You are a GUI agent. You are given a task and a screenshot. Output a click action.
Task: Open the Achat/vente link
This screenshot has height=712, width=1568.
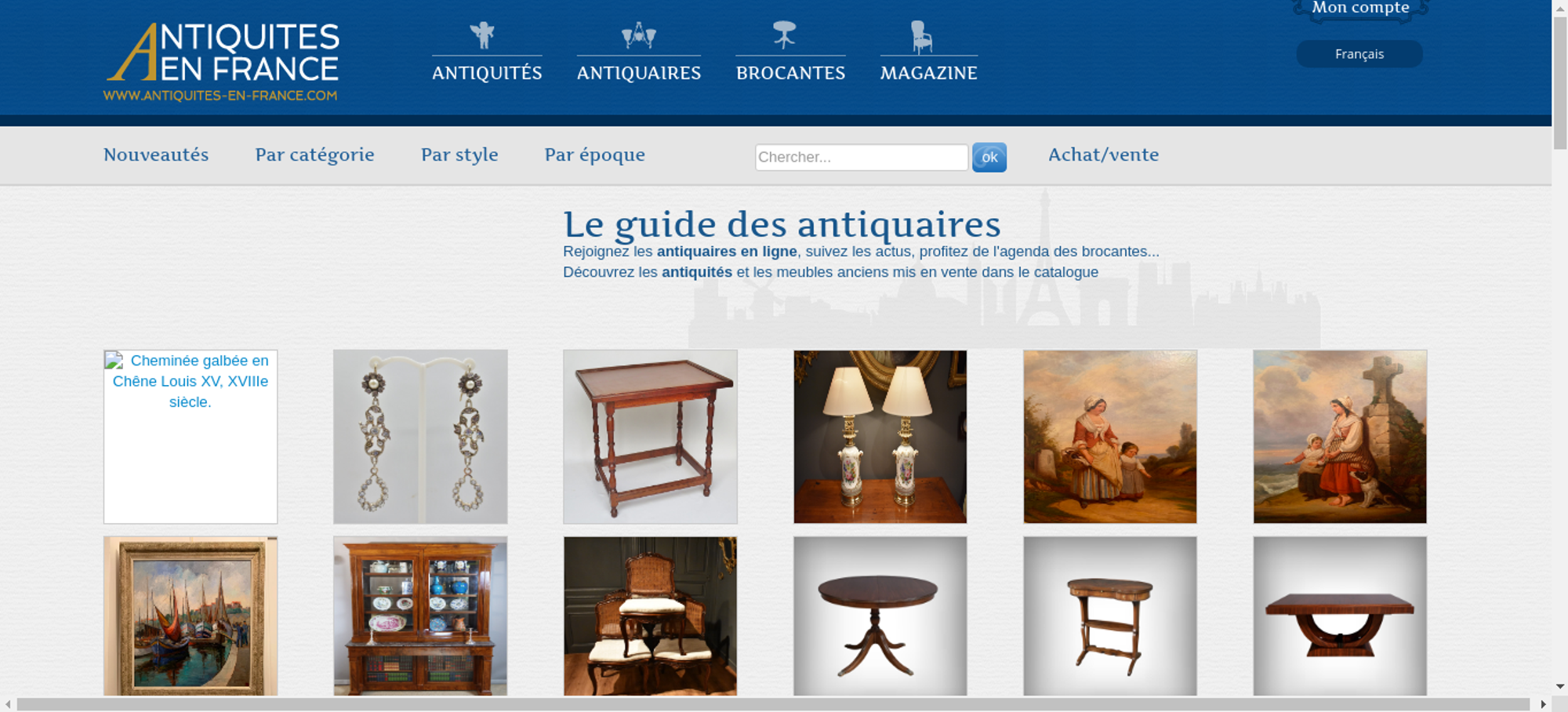point(1103,154)
